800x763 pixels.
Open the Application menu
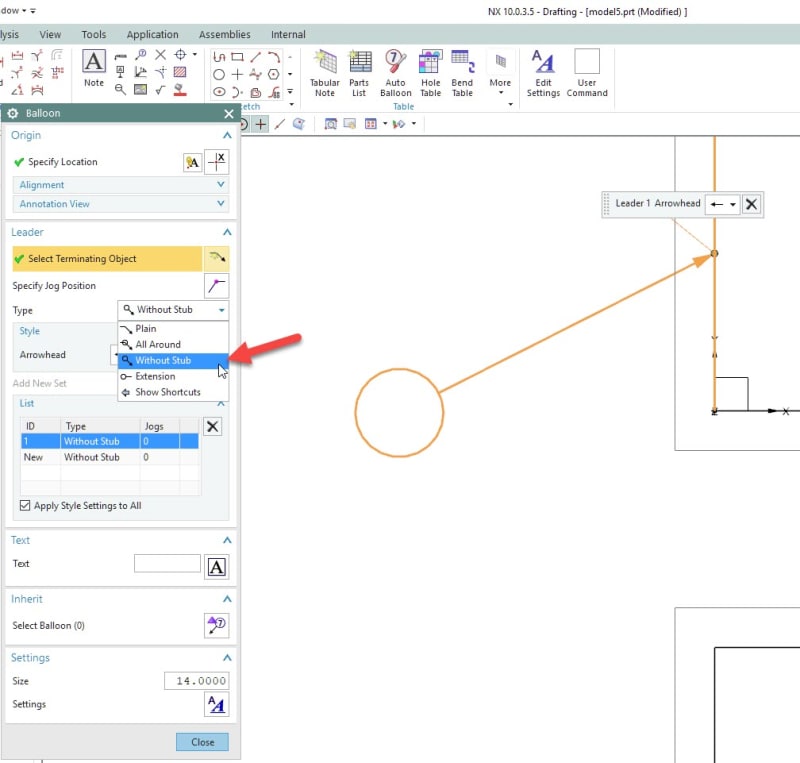[153, 35]
